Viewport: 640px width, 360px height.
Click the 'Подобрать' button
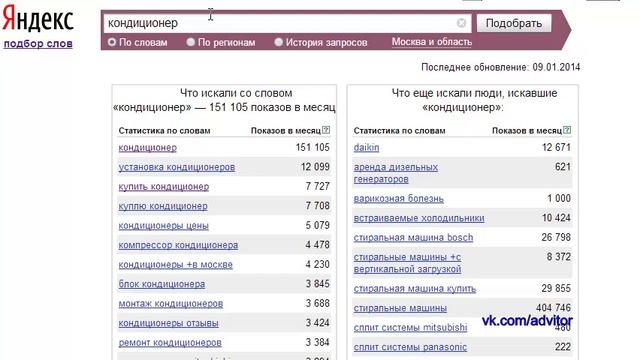(x=514, y=23)
